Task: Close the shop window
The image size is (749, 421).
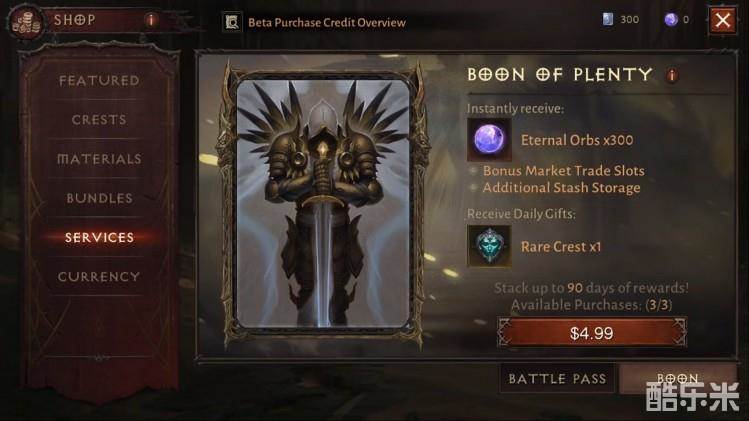Action: [722, 20]
